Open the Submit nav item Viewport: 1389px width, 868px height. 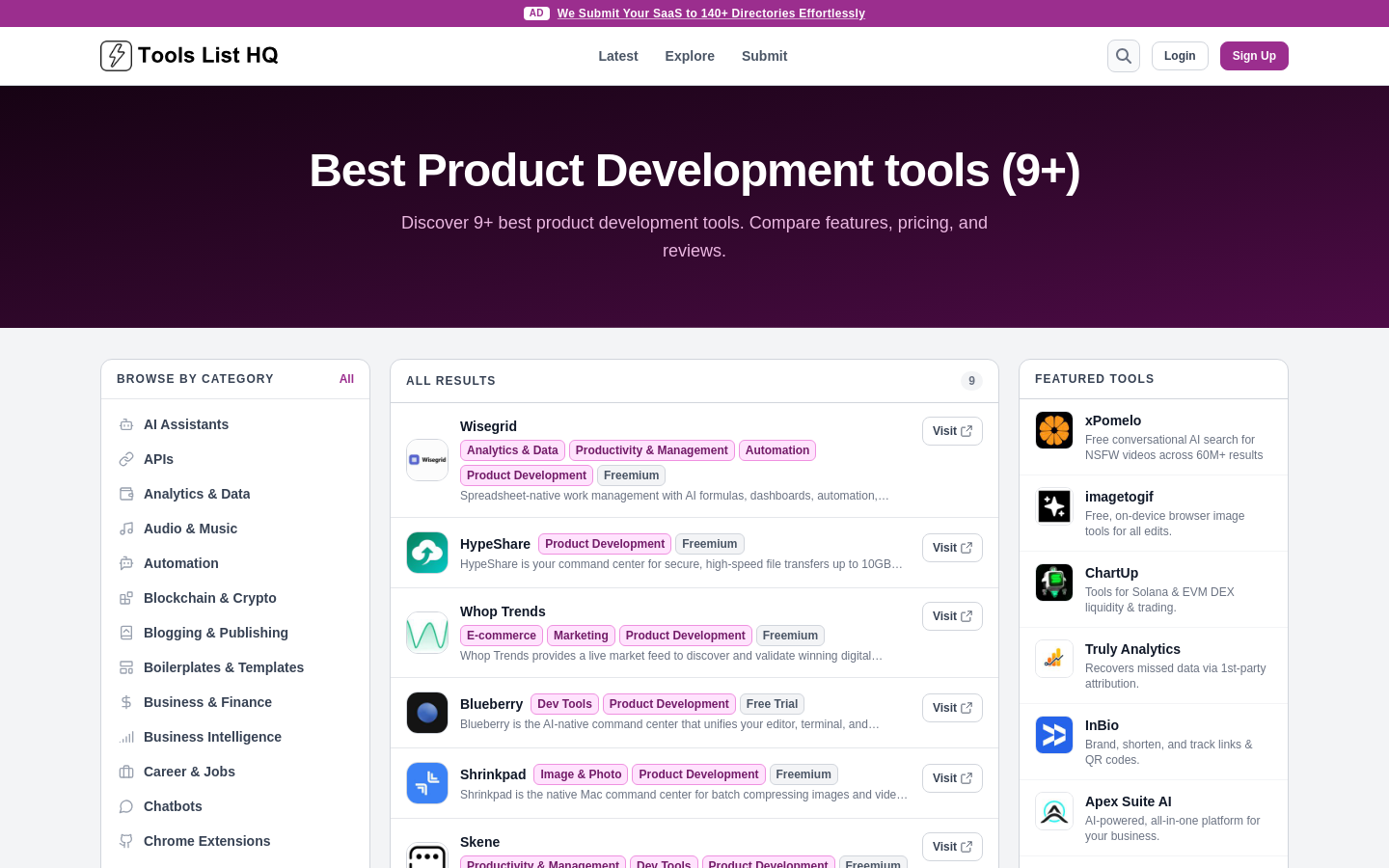[764, 56]
